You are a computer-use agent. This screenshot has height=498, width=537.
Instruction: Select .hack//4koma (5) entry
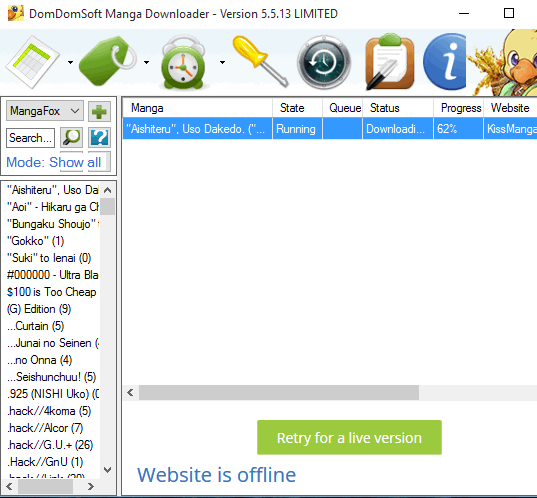tap(49, 411)
